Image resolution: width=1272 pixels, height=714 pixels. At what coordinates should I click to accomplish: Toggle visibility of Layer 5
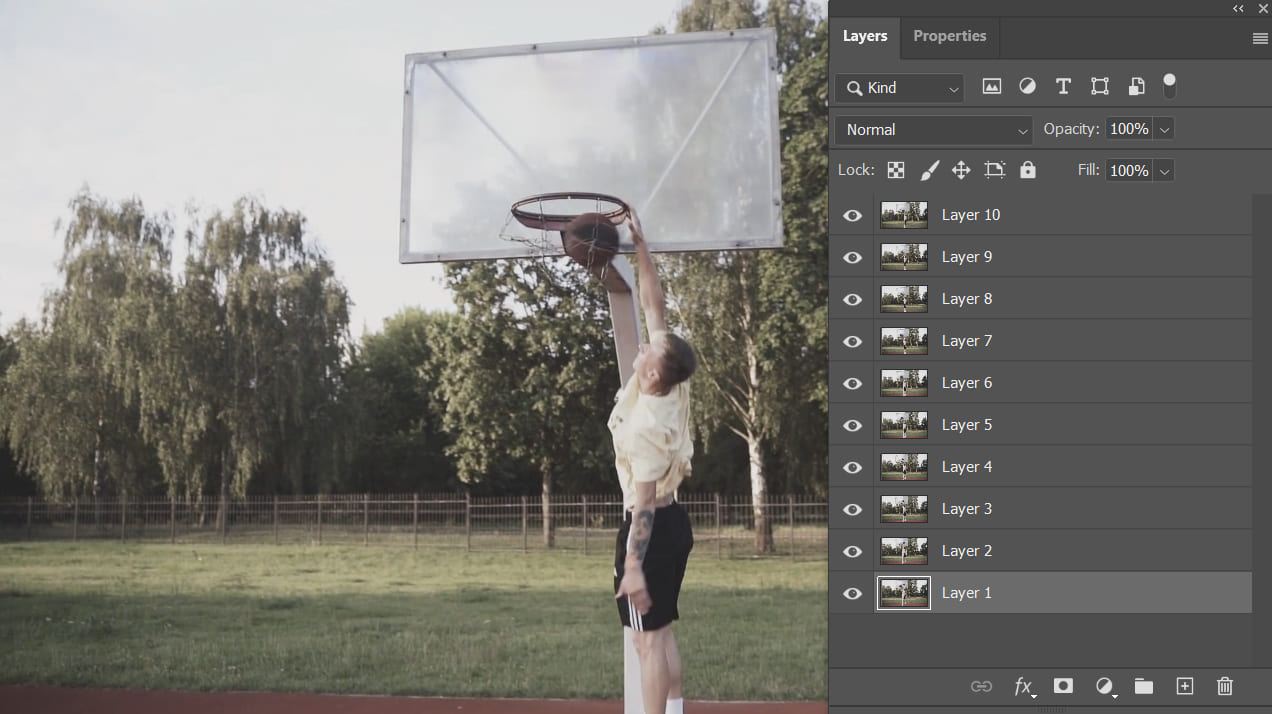point(851,425)
